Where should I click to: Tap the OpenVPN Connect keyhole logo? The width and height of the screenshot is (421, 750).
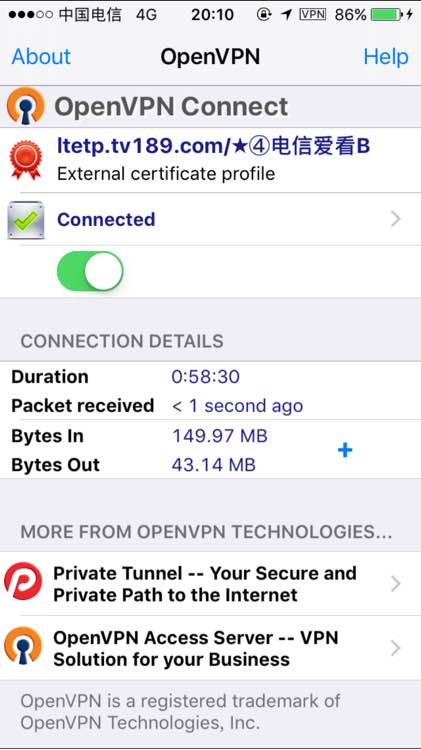click(x=26, y=106)
